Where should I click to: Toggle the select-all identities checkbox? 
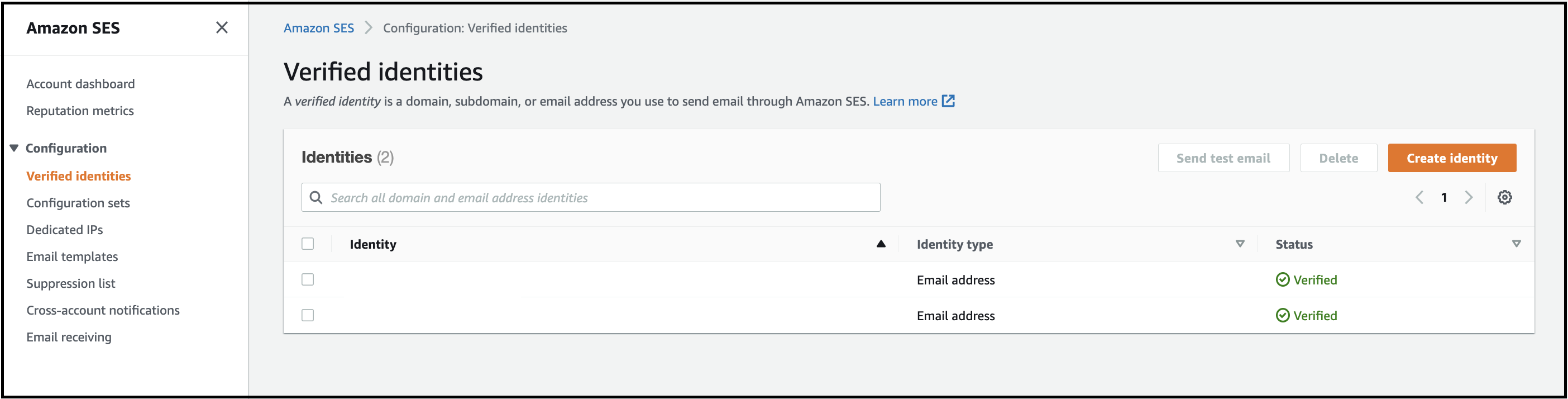pyautogui.click(x=308, y=244)
